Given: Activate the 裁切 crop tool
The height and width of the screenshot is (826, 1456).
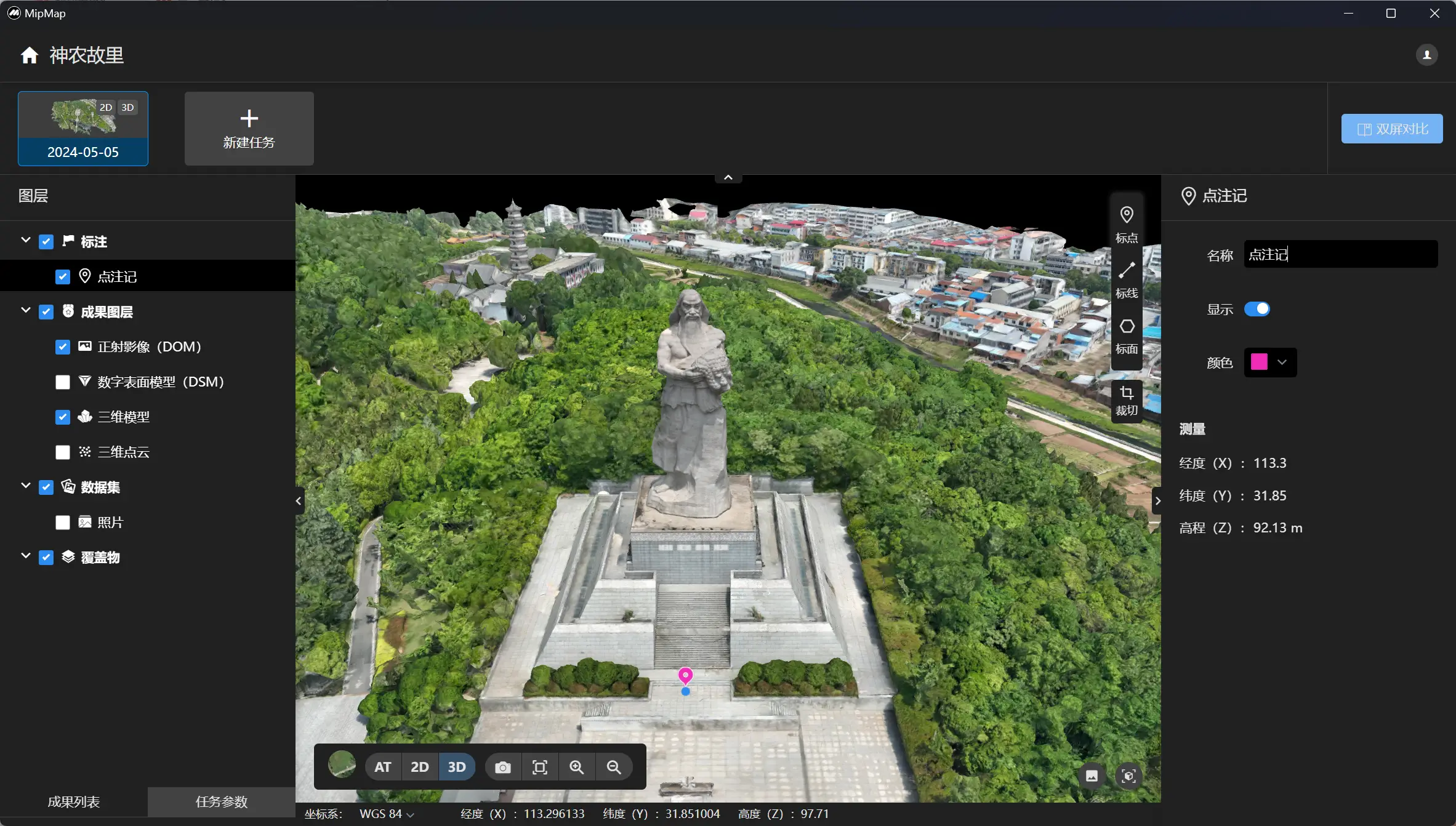Looking at the screenshot, I should pos(1126,400).
